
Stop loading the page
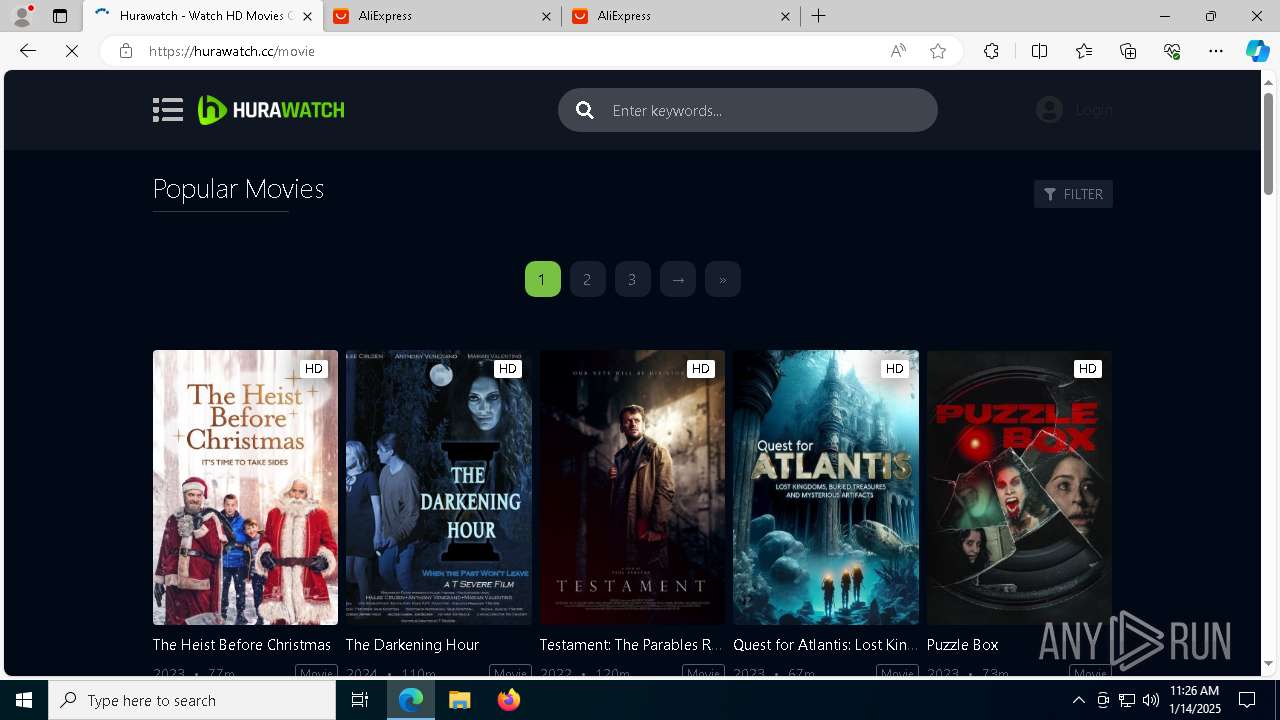[72, 51]
